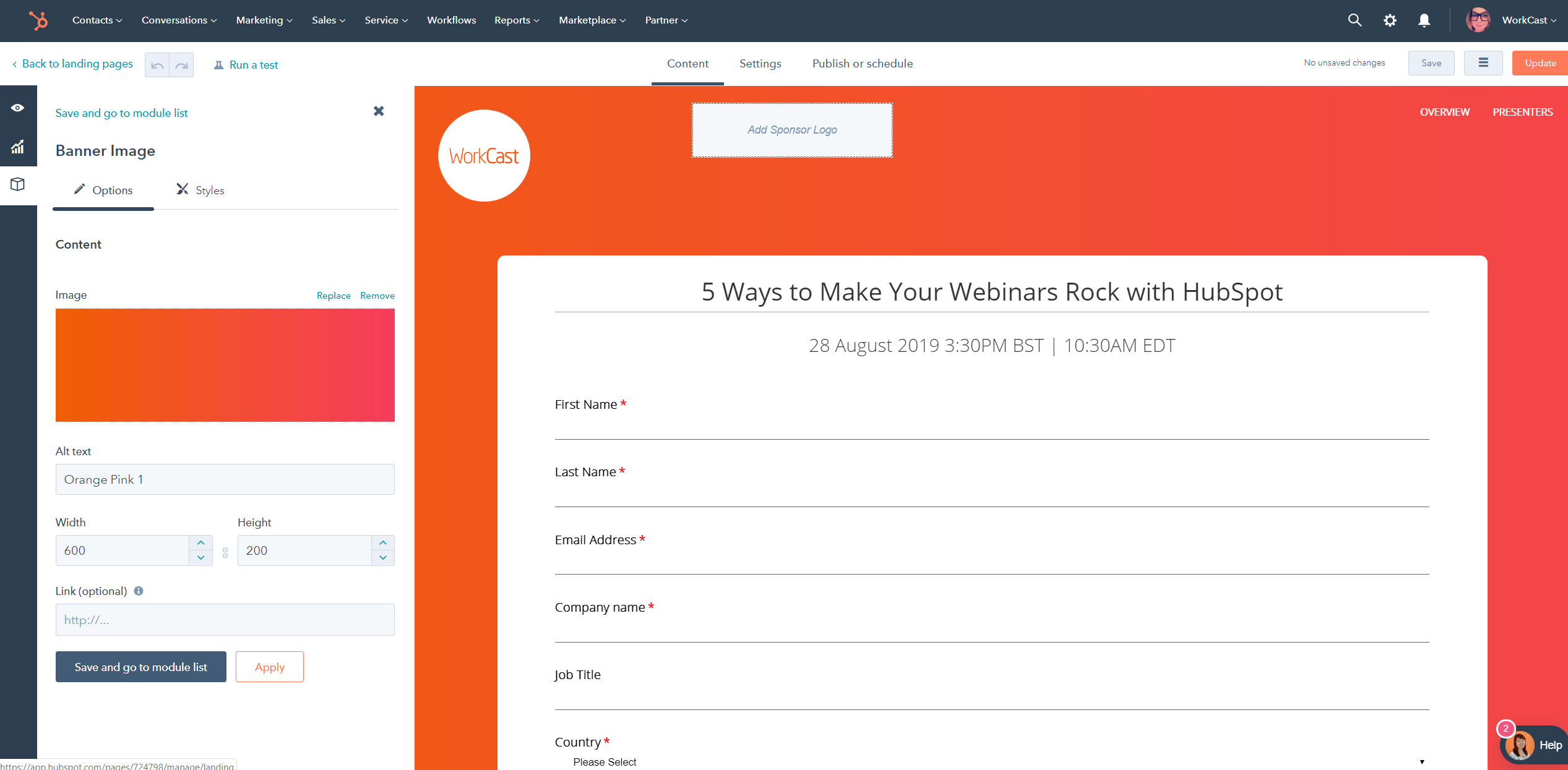Increase the Height value
The image size is (1568, 770).
[383, 543]
